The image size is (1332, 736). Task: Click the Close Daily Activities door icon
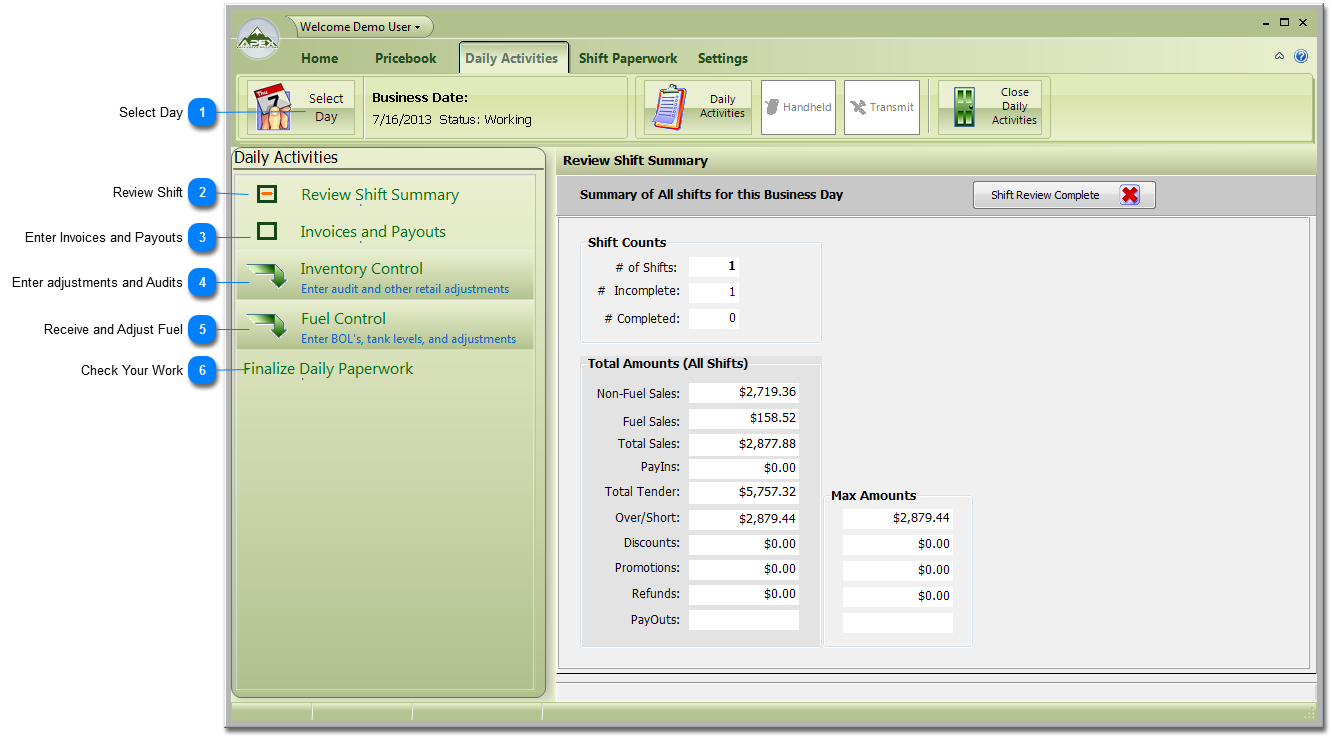click(x=964, y=108)
